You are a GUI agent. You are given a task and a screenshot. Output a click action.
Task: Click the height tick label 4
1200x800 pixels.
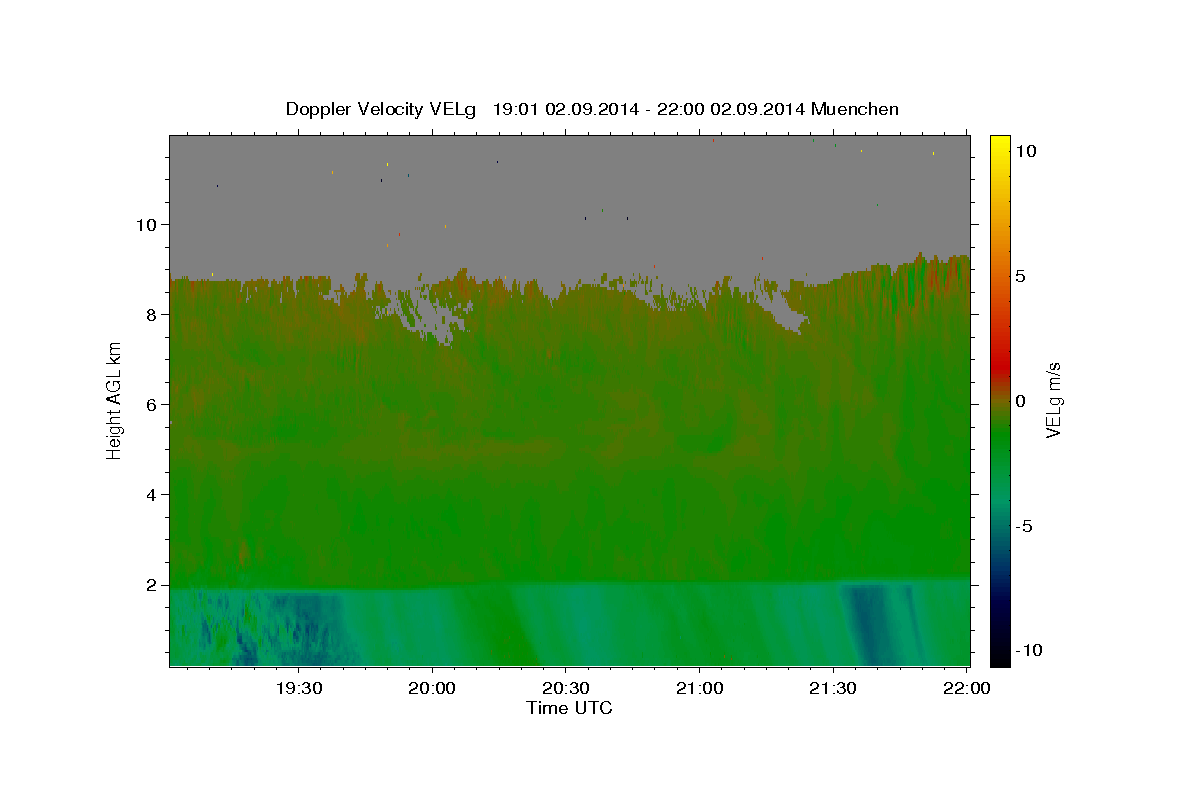pyautogui.click(x=152, y=494)
